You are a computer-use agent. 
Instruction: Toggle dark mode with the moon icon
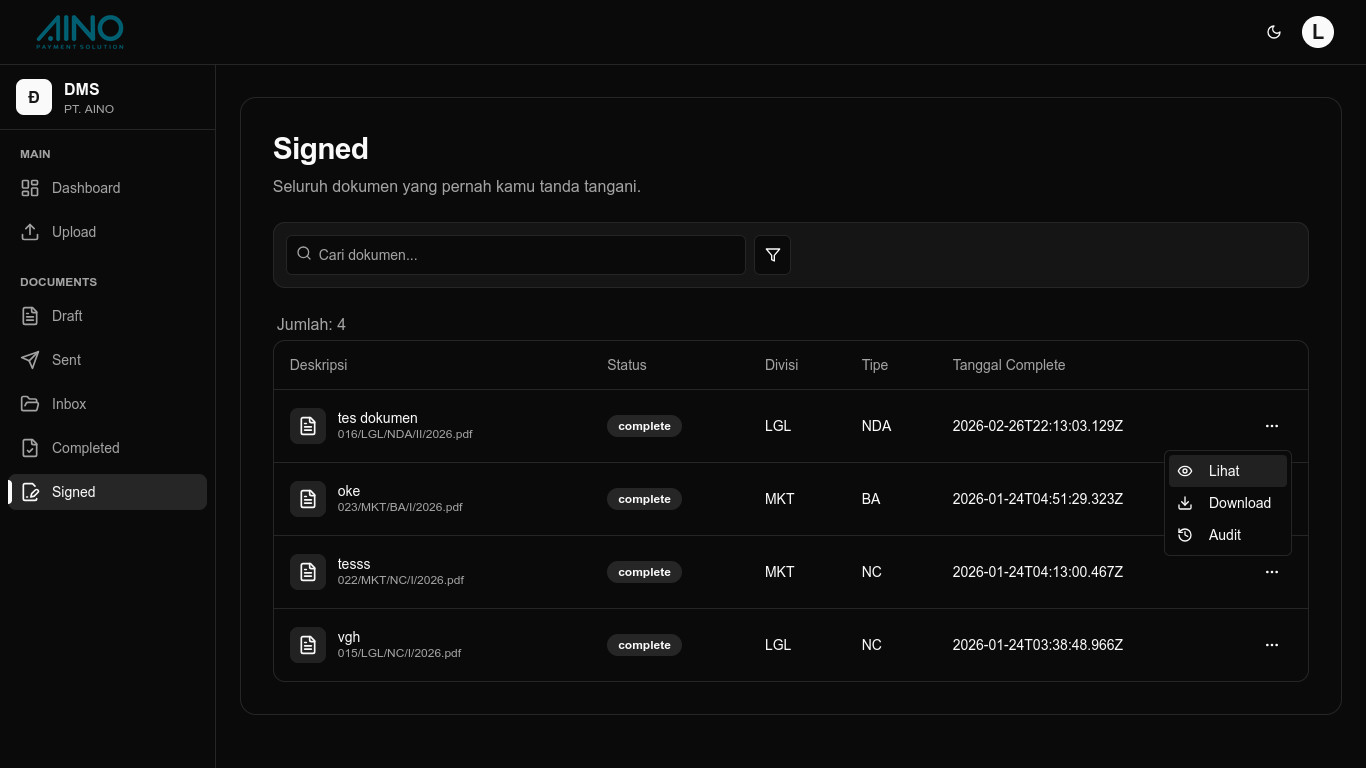click(1274, 32)
